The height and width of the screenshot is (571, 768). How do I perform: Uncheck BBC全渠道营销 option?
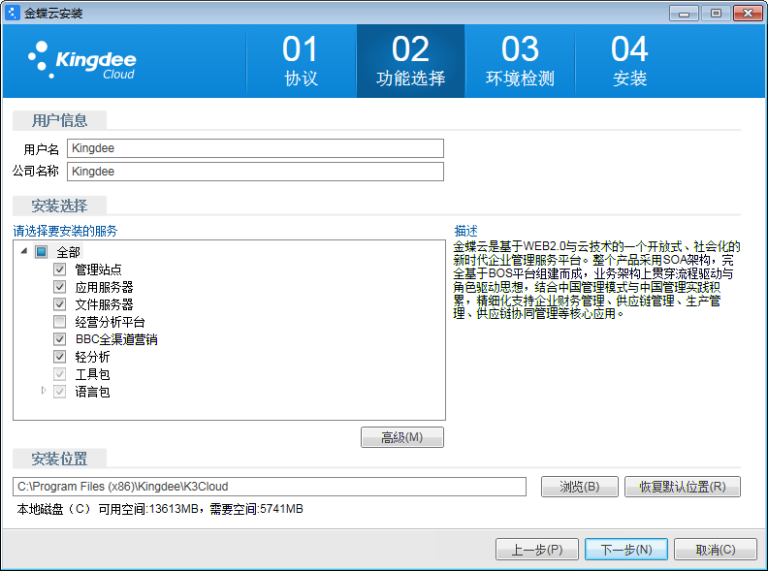(60, 339)
